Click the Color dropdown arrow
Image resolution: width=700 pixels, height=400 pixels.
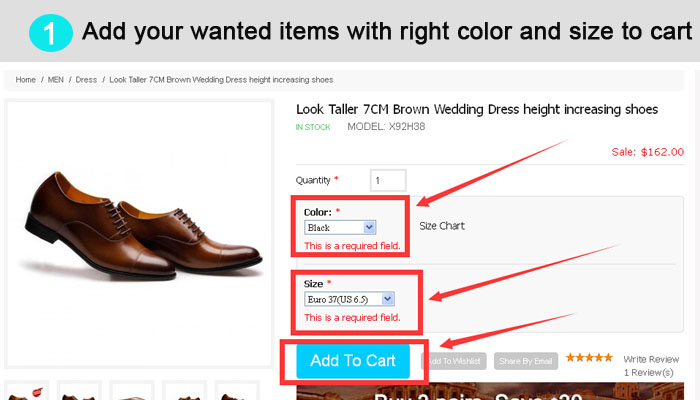[369, 227]
